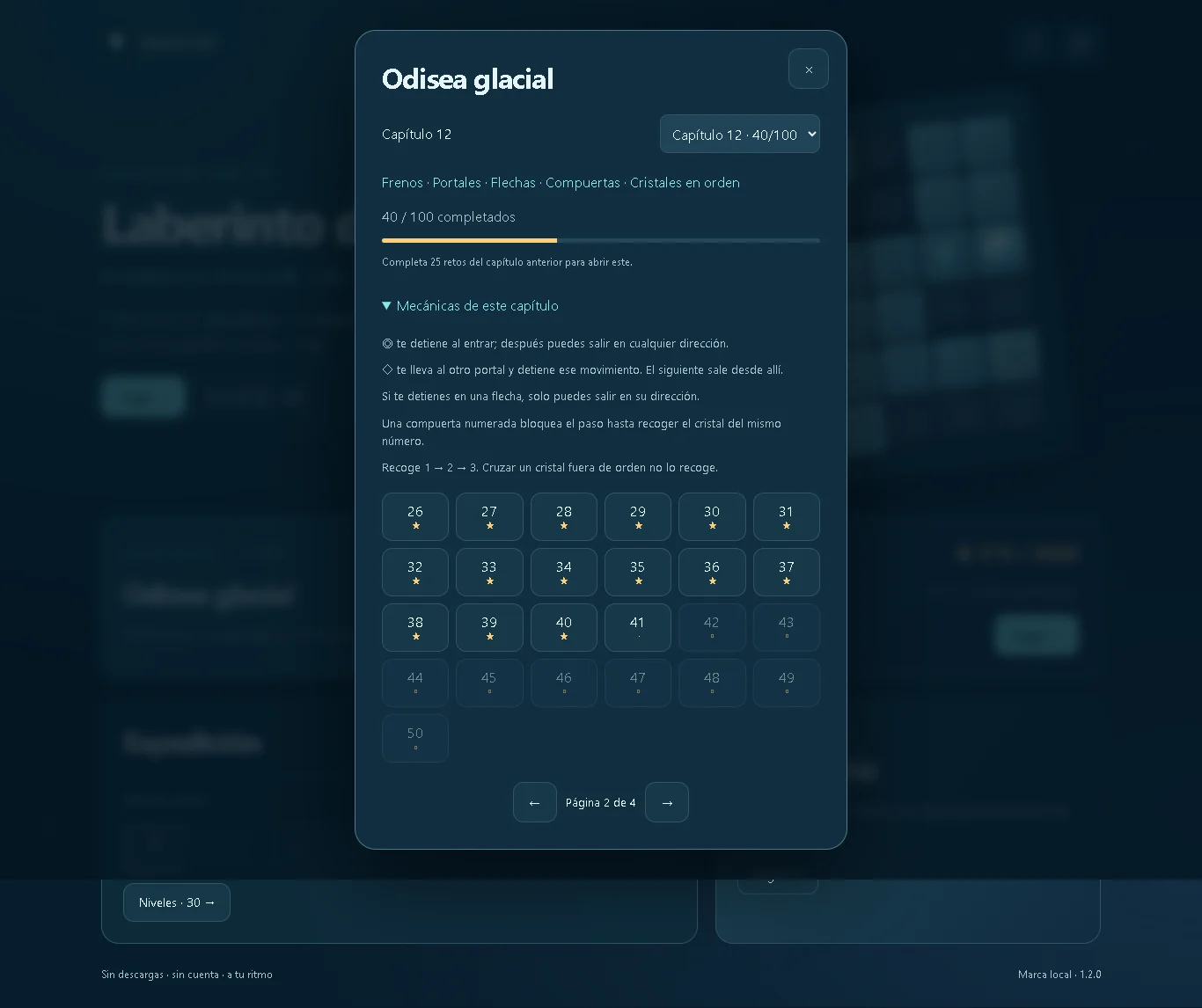Select level 26

coord(415,517)
